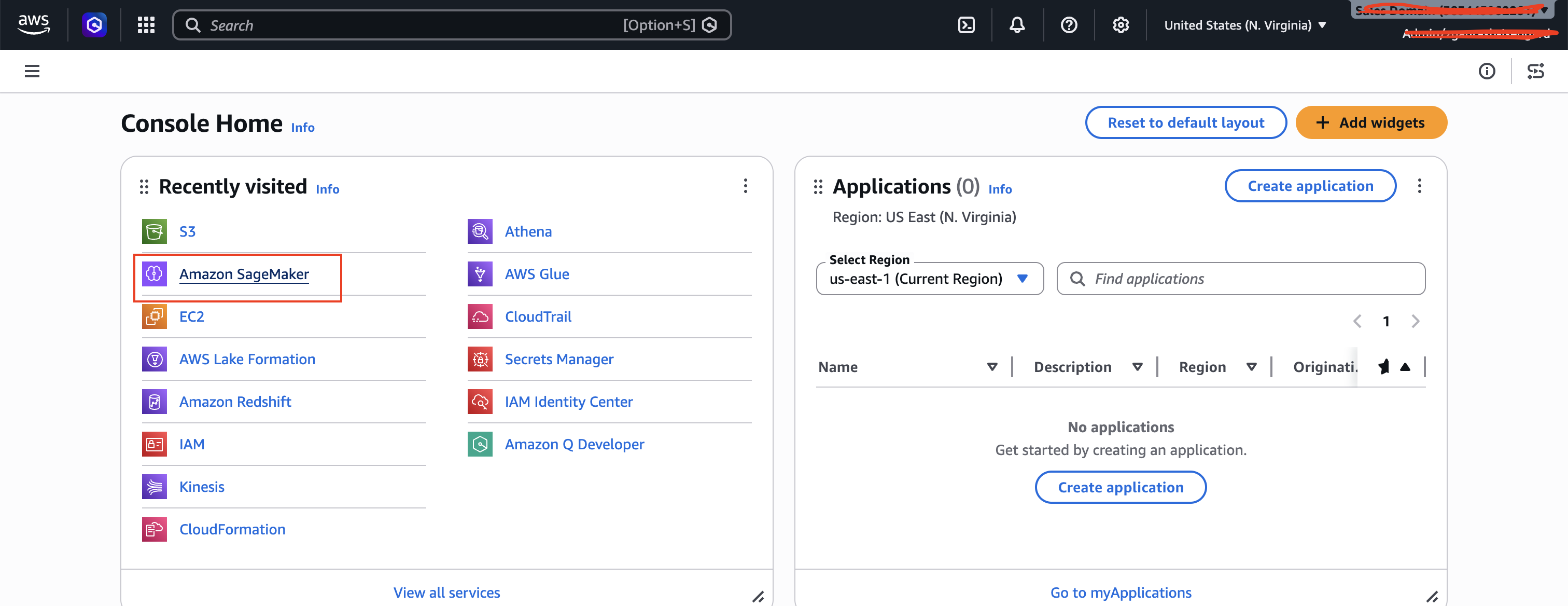Click the AWS logo
Screen dimensions: 1568x606
tap(34, 25)
